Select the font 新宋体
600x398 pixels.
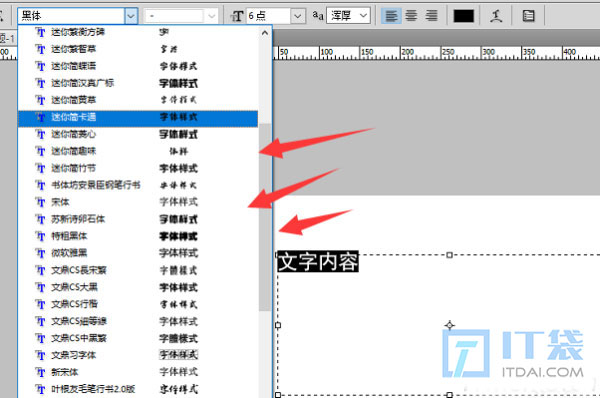click(138, 372)
